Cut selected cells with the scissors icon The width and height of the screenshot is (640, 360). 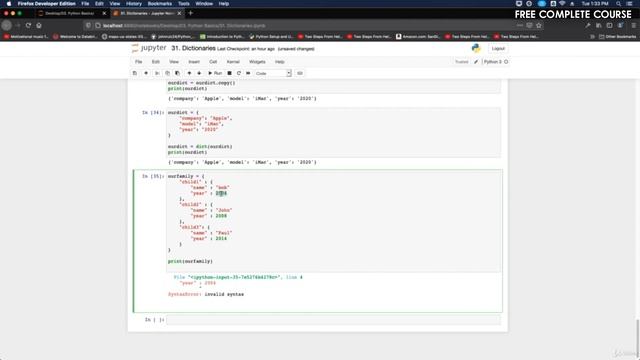click(x=157, y=73)
